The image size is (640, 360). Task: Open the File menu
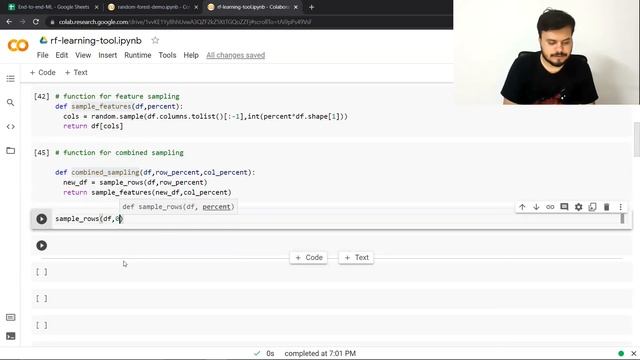coord(42,55)
